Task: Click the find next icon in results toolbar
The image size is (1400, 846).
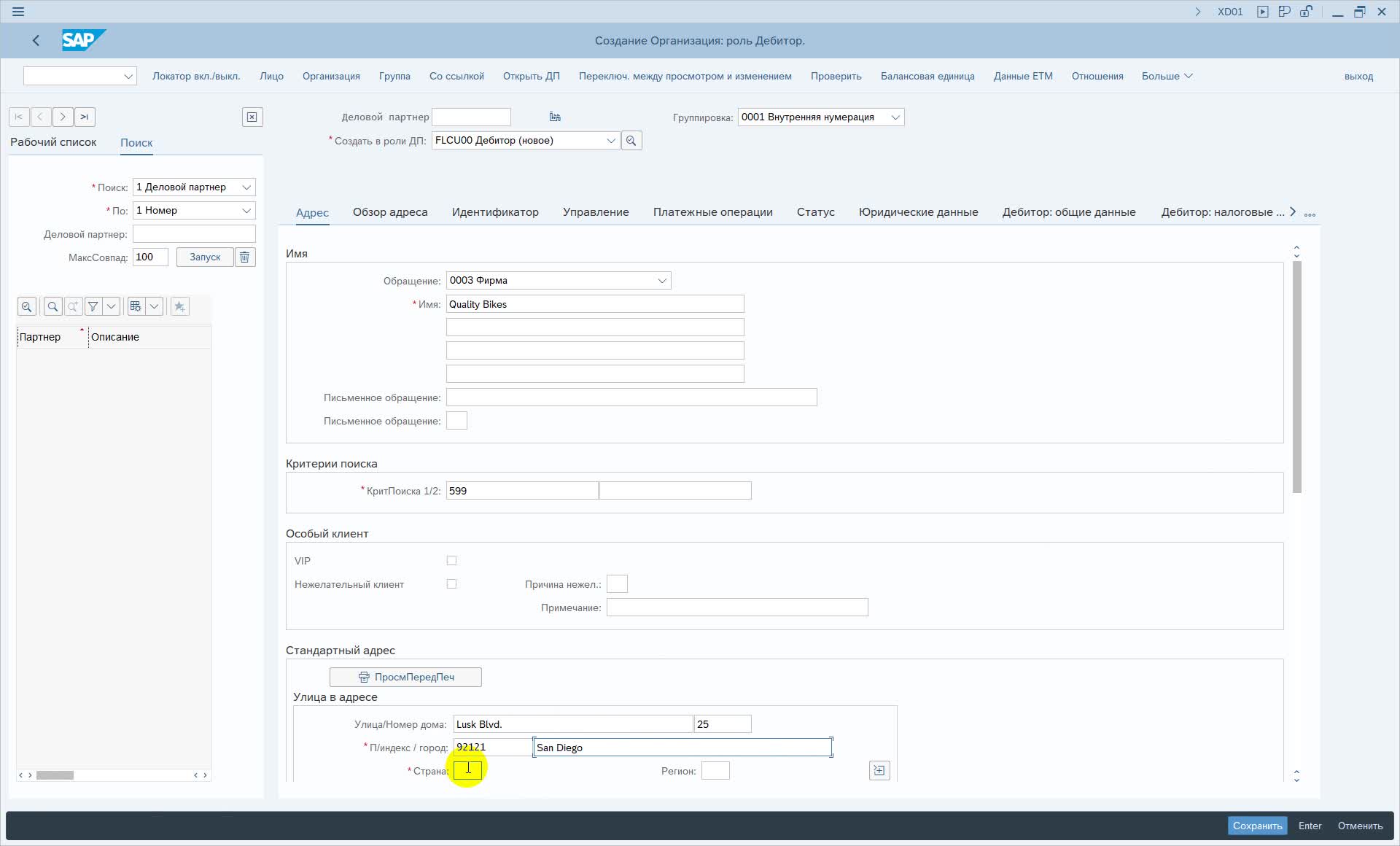Action: 73,307
